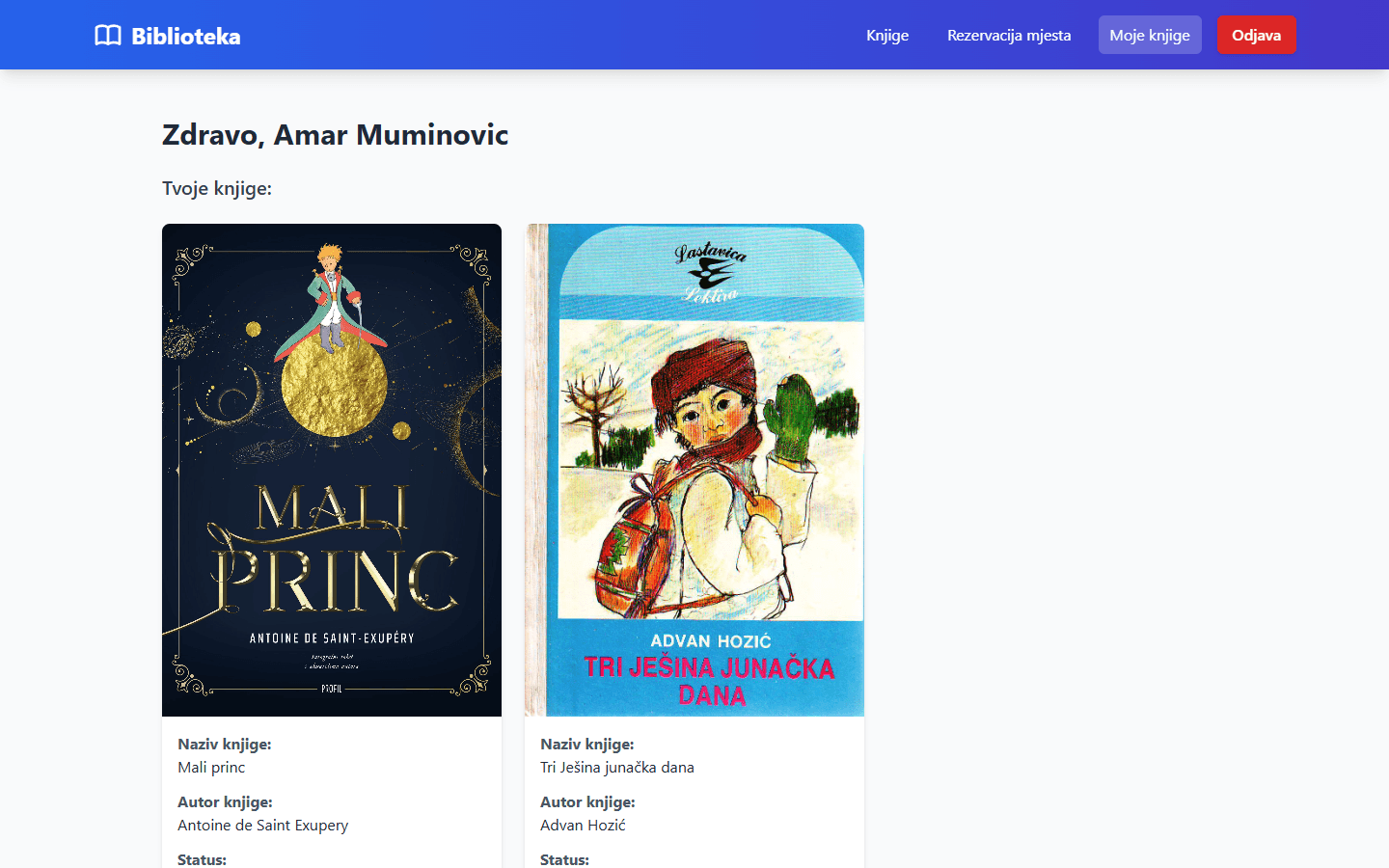Click Naziv knjige label above Tri Ješina junačka dana
Viewport: 1389px width, 868px height.
coord(587,745)
